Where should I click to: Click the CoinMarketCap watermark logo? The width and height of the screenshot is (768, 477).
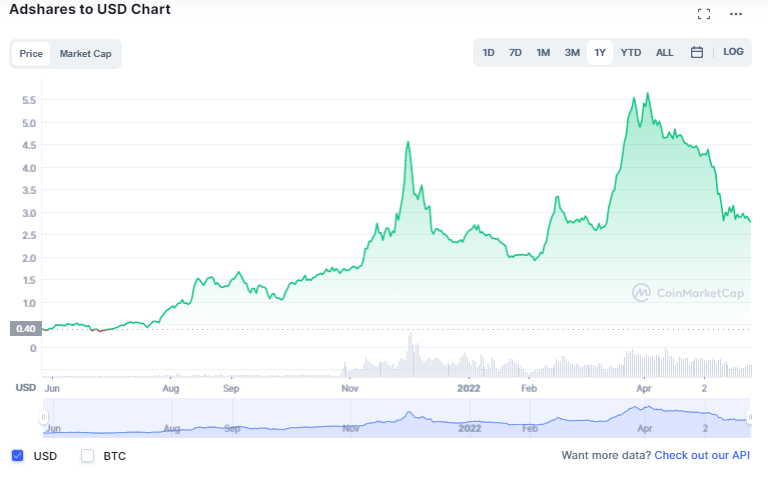click(x=688, y=293)
